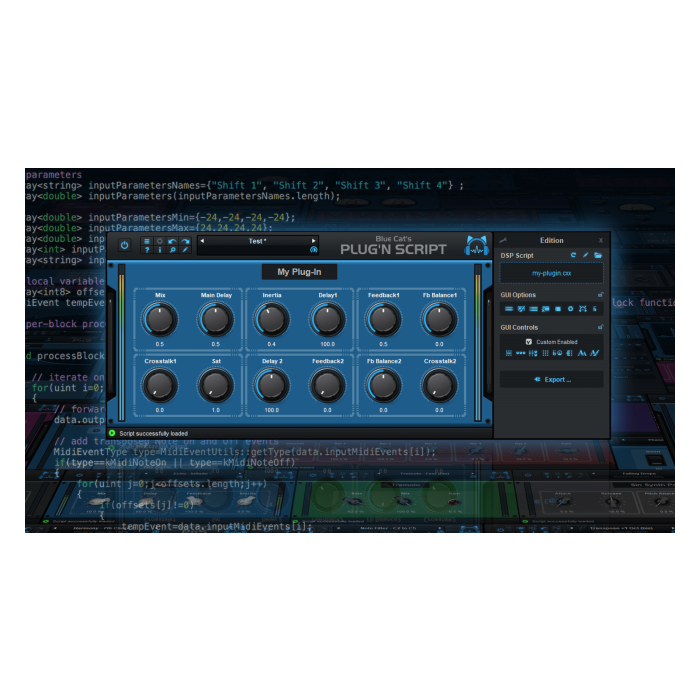The height and width of the screenshot is (700, 700).
Task: Click the fifth GUI Controls icon, bars with dial
Action: [x=557, y=353]
